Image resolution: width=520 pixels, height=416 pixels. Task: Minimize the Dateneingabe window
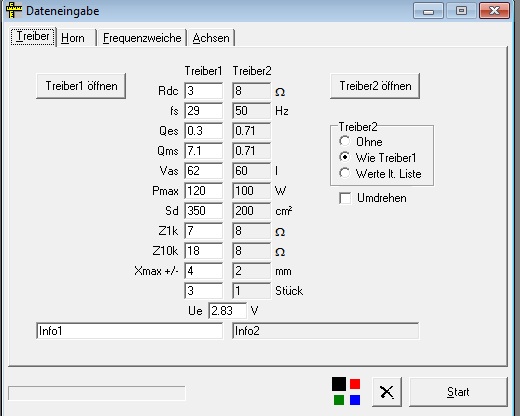click(x=428, y=11)
